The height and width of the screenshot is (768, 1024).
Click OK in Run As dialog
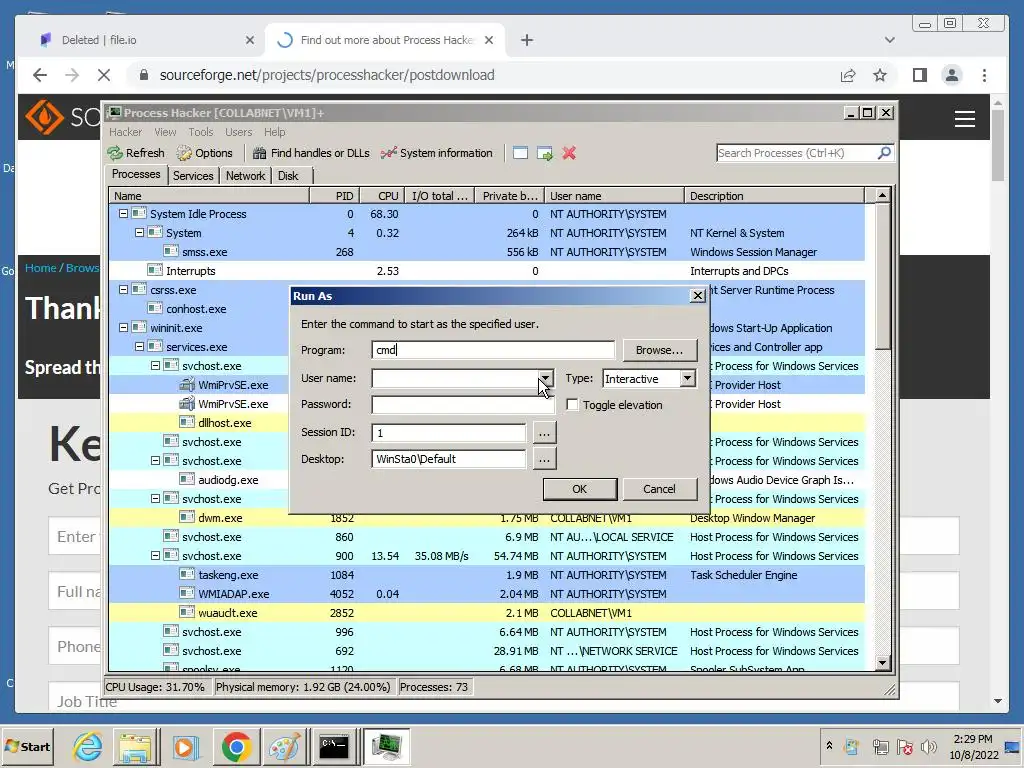tap(580, 489)
